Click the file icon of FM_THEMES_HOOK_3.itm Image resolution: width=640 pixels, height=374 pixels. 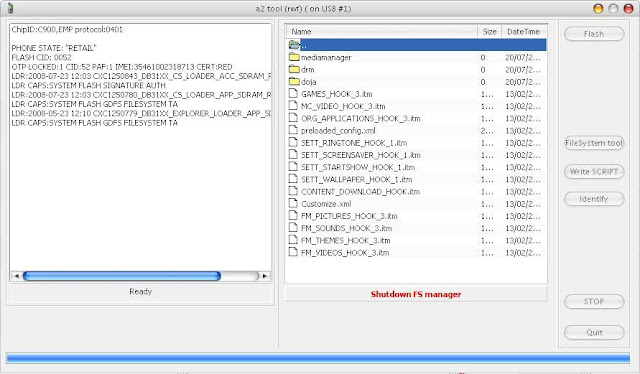[x=293, y=240]
